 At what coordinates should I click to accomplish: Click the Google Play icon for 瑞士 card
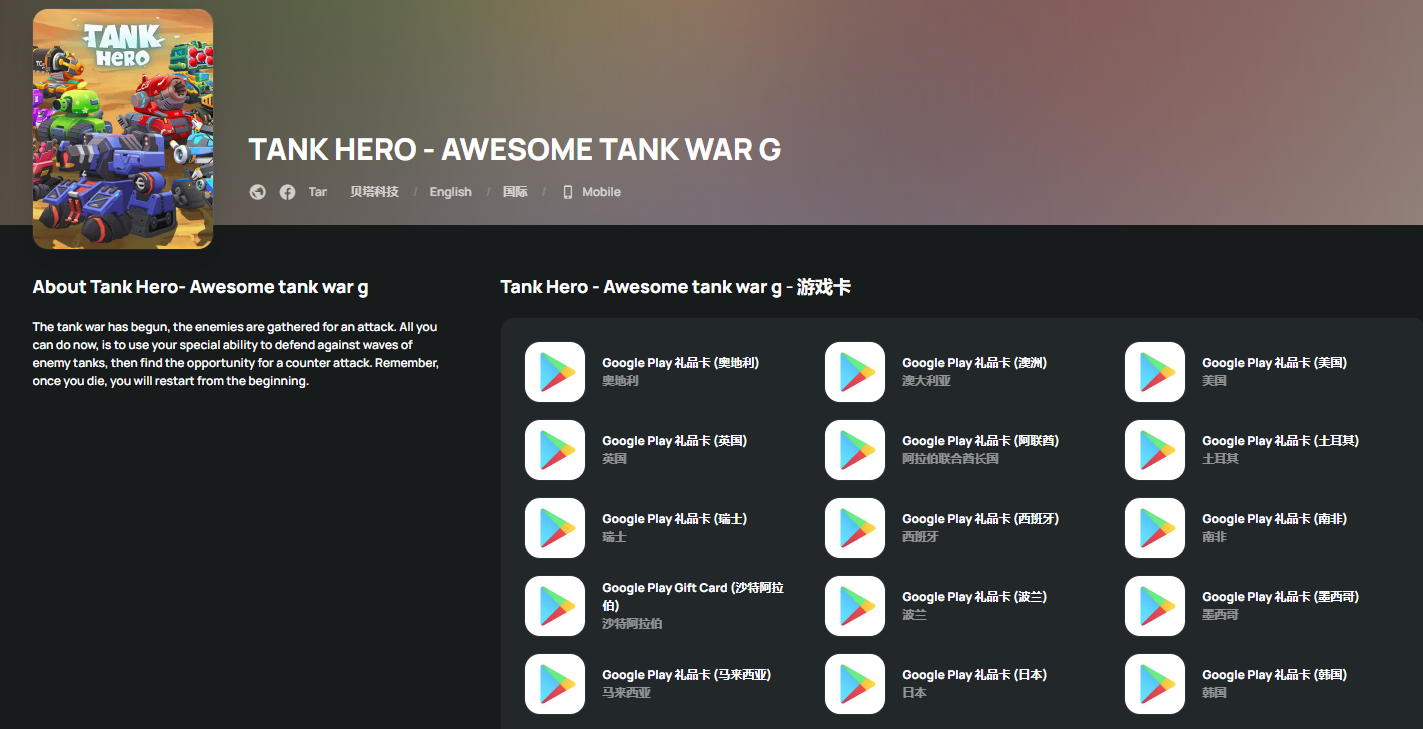[555, 528]
